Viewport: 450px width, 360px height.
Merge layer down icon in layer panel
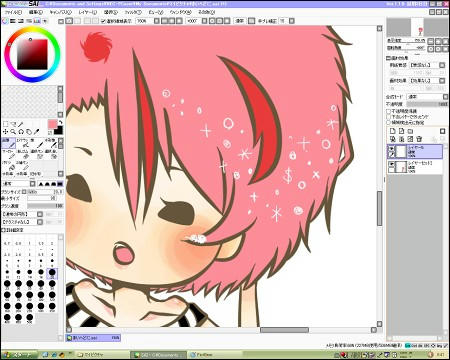pyautogui.click(x=401, y=139)
